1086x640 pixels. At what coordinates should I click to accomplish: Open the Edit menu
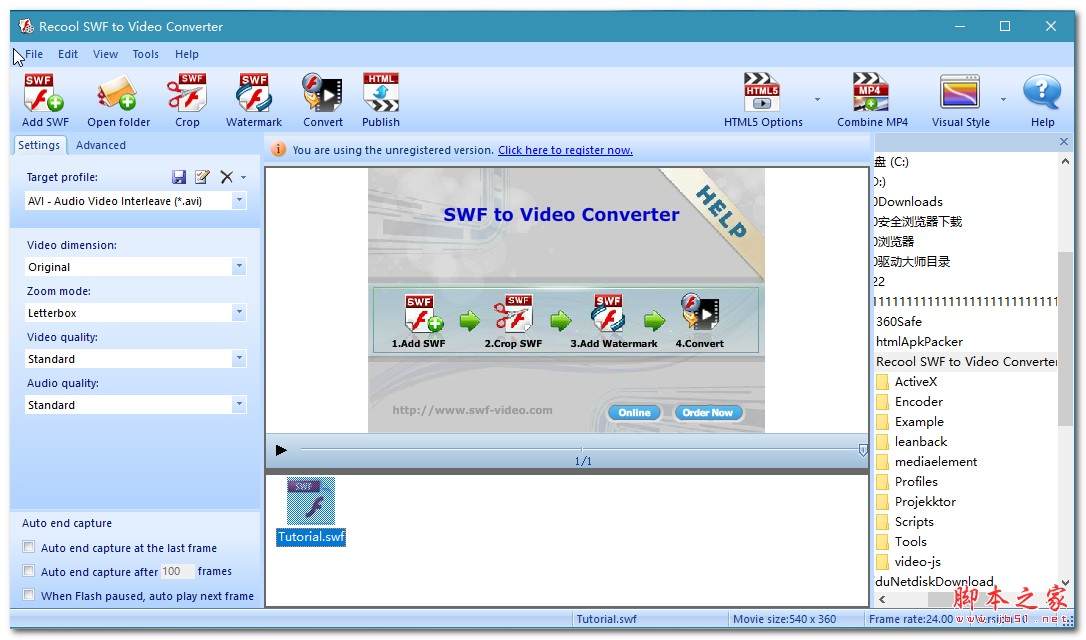pyautogui.click(x=68, y=54)
